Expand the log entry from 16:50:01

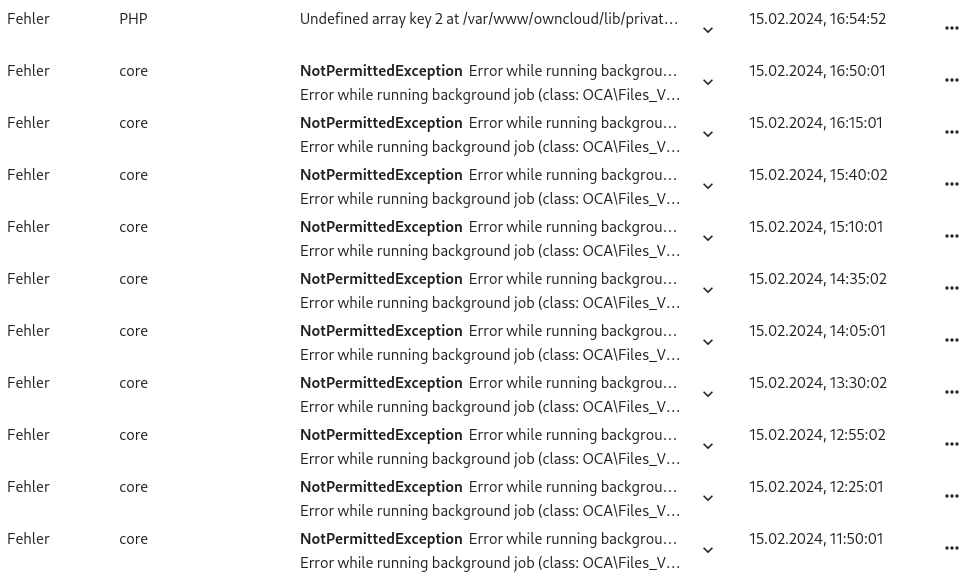[708, 82]
